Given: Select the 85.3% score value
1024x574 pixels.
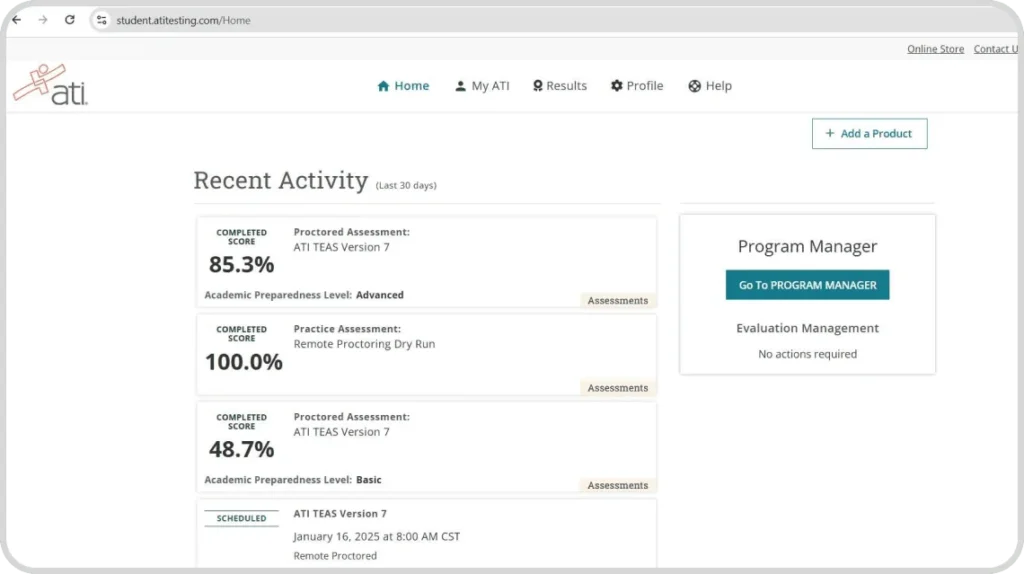Looking at the screenshot, I should (x=242, y=264).
